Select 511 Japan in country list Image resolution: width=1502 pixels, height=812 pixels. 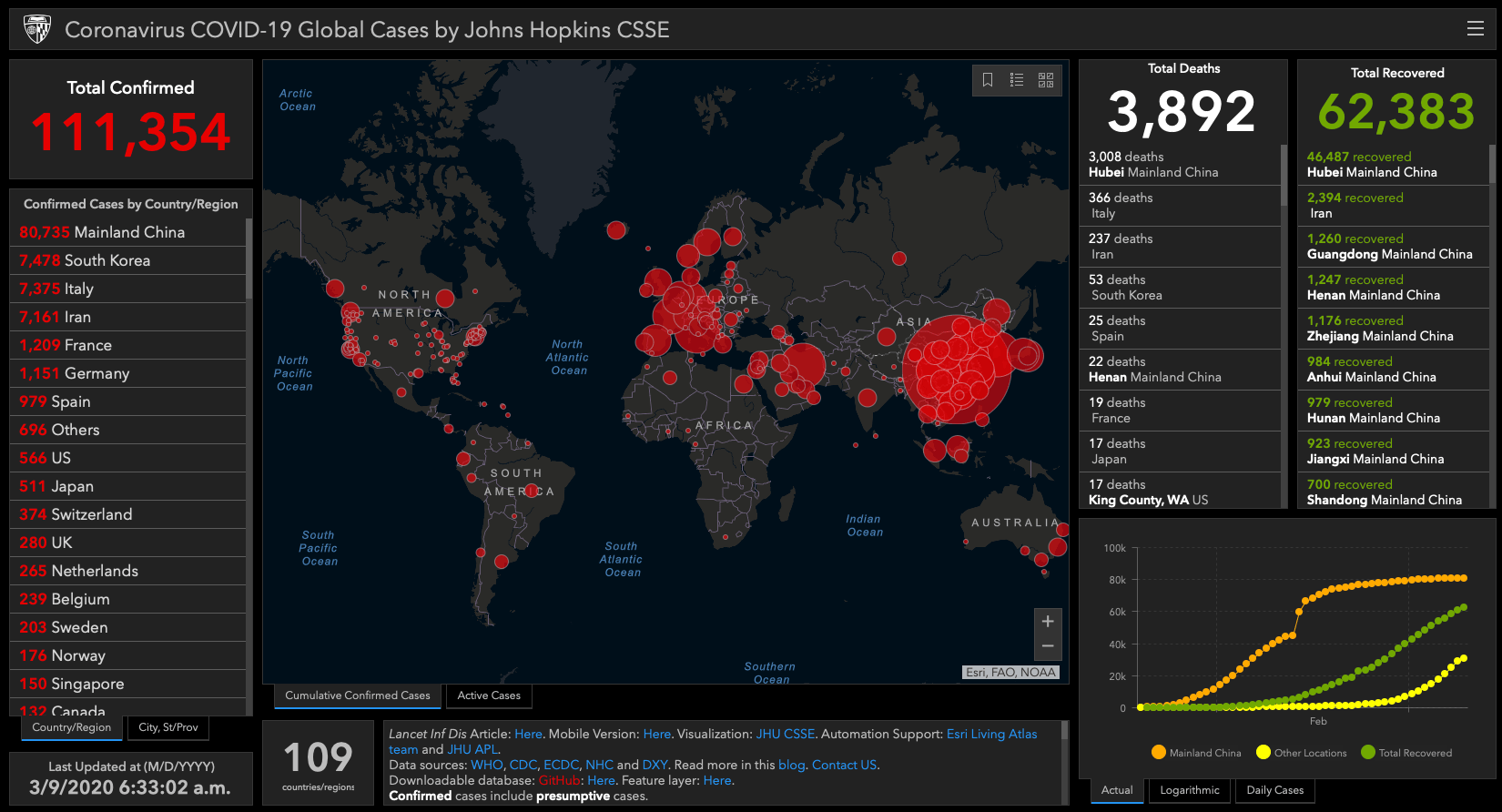pos(127,486)
